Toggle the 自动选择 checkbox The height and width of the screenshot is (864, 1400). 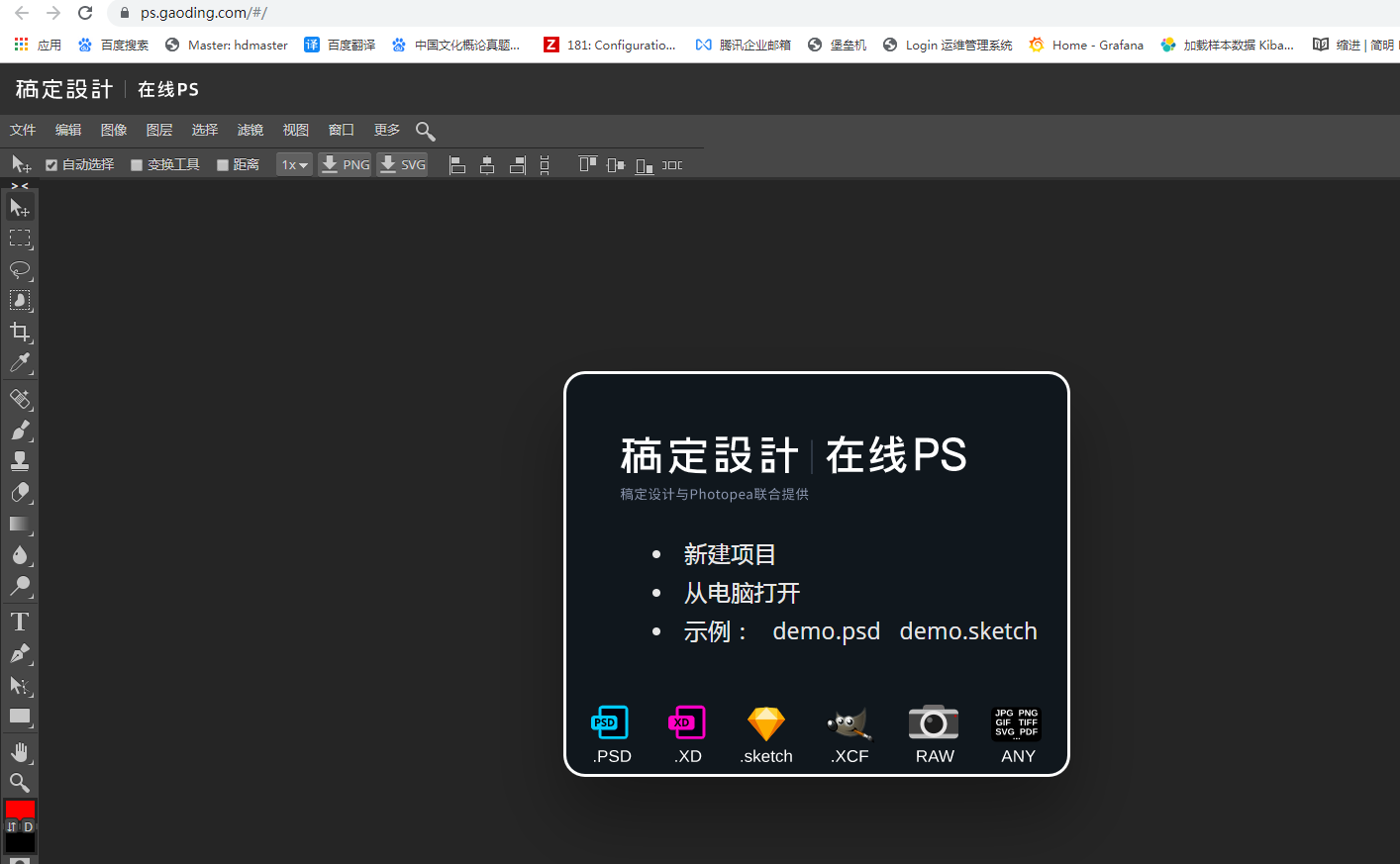point(50,164)
